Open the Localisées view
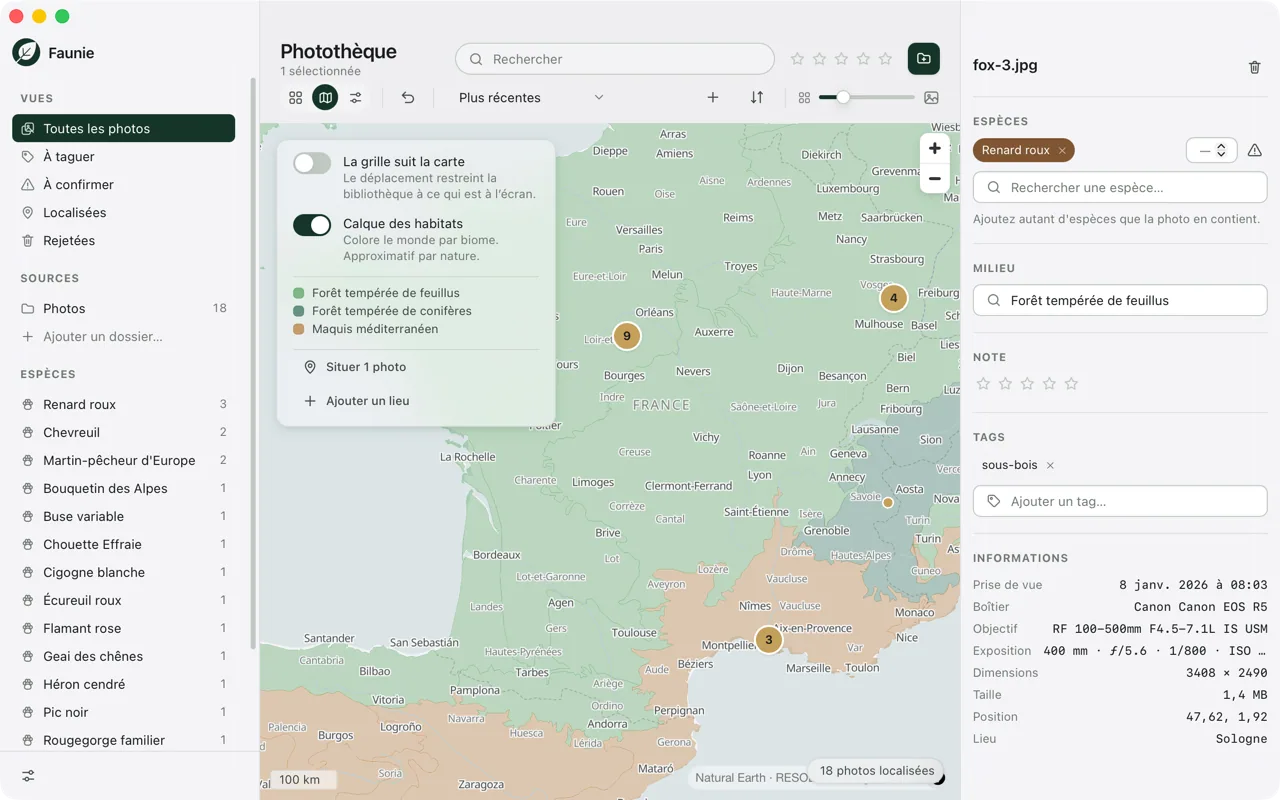1280x800 pixels. [124, 212]
